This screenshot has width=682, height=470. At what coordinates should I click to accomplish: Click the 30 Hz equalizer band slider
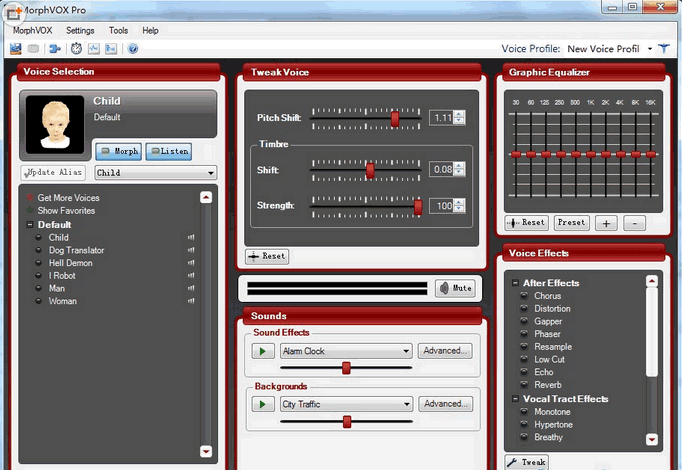point(516,154)
